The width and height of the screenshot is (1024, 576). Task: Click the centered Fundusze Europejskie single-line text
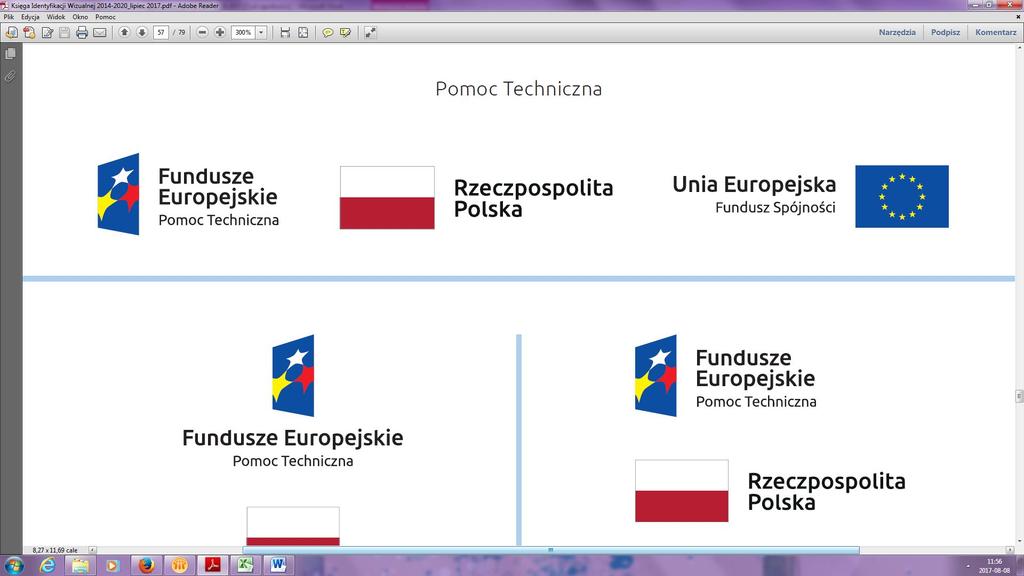point(293,438)
